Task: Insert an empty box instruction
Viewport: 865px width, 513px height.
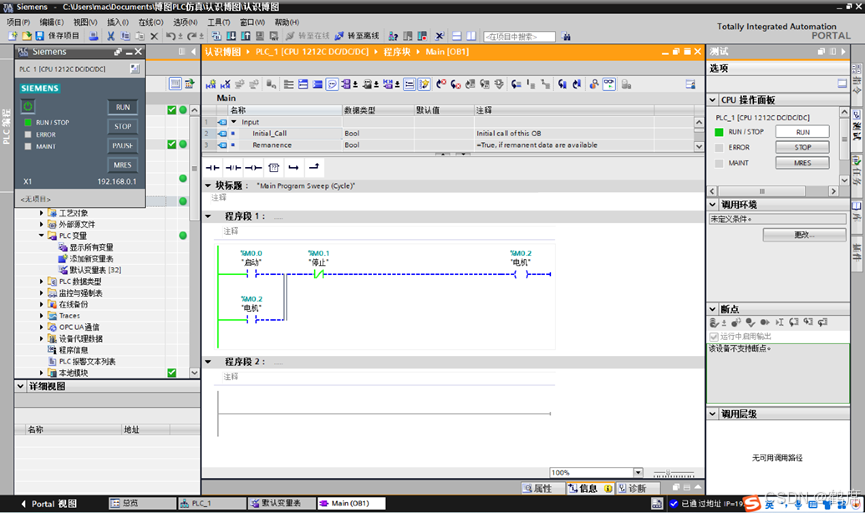Action: (274, 167)
